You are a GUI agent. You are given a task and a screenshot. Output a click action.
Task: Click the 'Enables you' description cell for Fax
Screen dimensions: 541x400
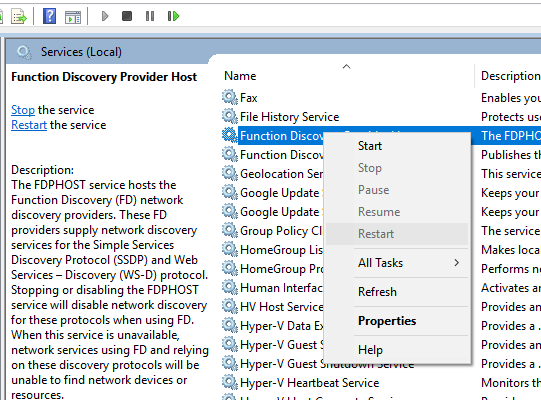tap(511, 98)
